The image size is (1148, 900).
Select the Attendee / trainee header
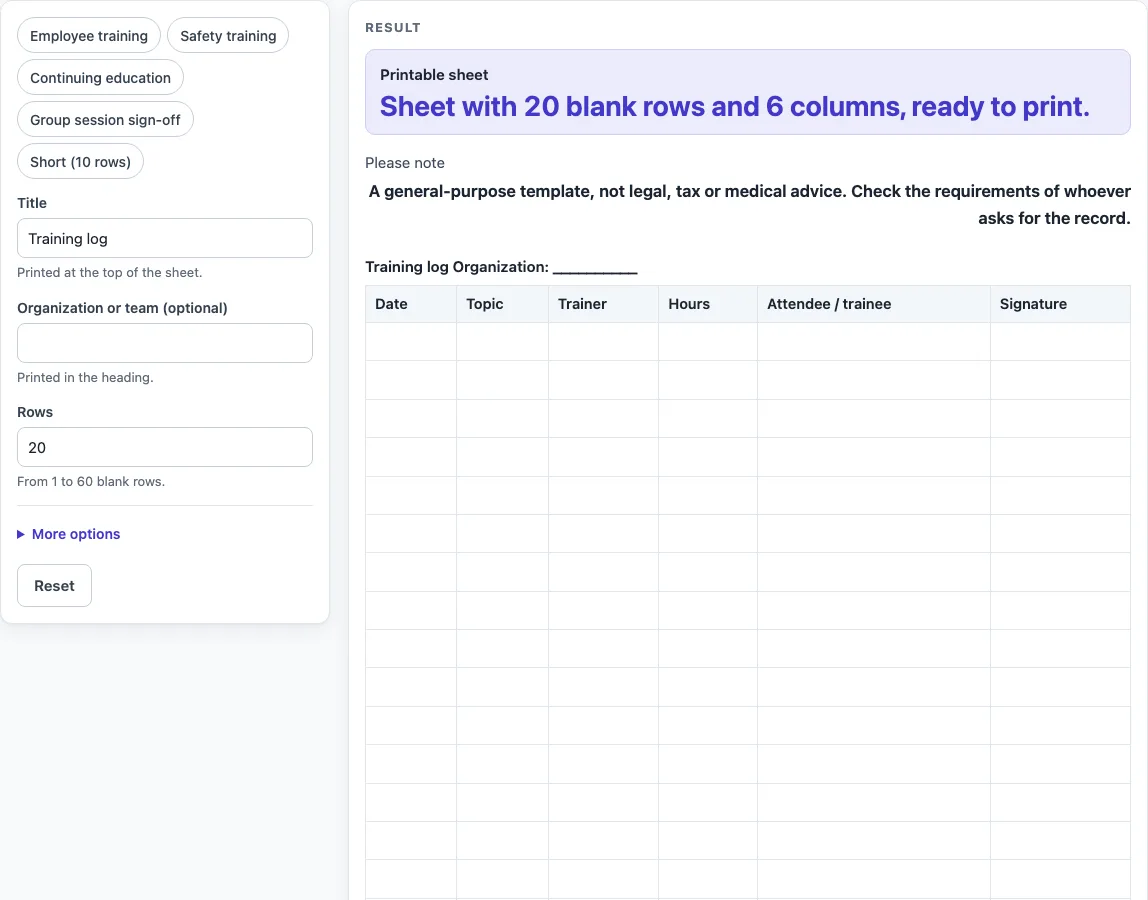[873, 304]
